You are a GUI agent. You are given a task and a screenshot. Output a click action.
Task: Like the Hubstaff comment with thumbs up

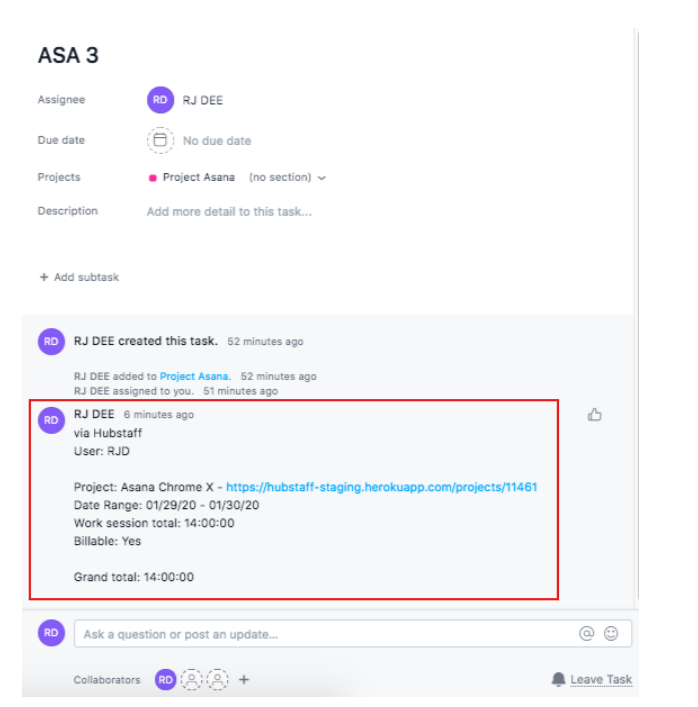click(x=595, y=415)
